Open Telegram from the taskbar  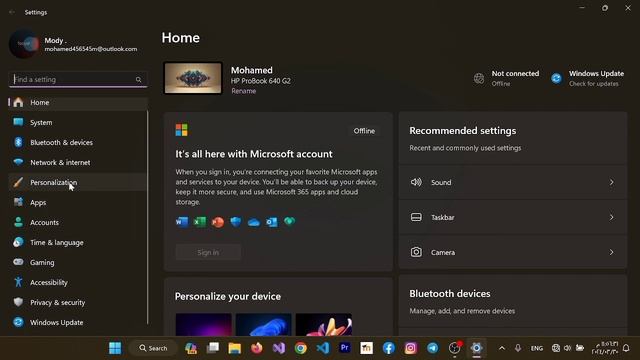click(433, 348)
